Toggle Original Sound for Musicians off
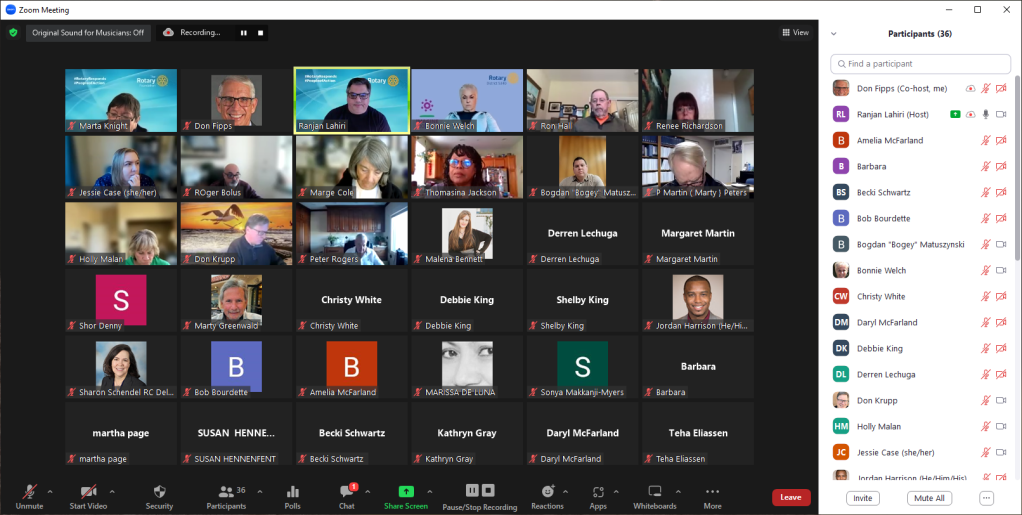This screenshot has width=1022, height=515. (x=88, y=32)
